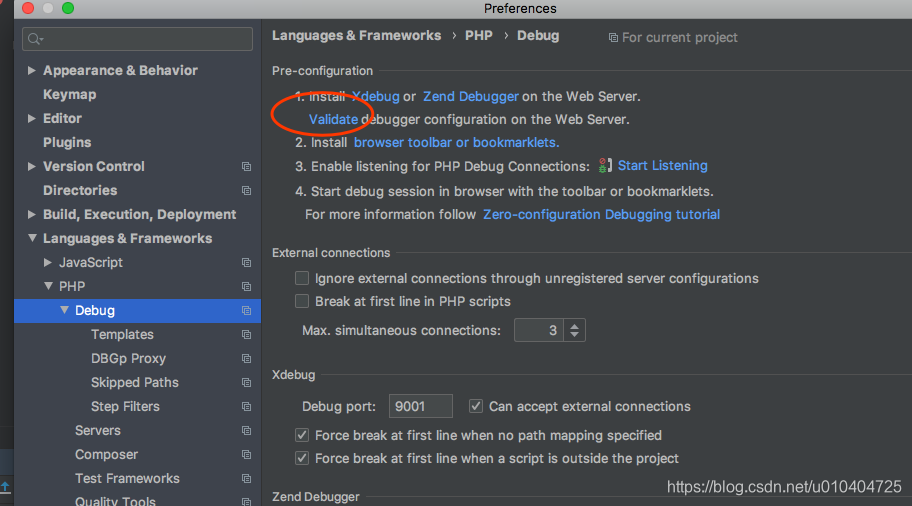Collapse the Debug node arrow

click(64, 310)
